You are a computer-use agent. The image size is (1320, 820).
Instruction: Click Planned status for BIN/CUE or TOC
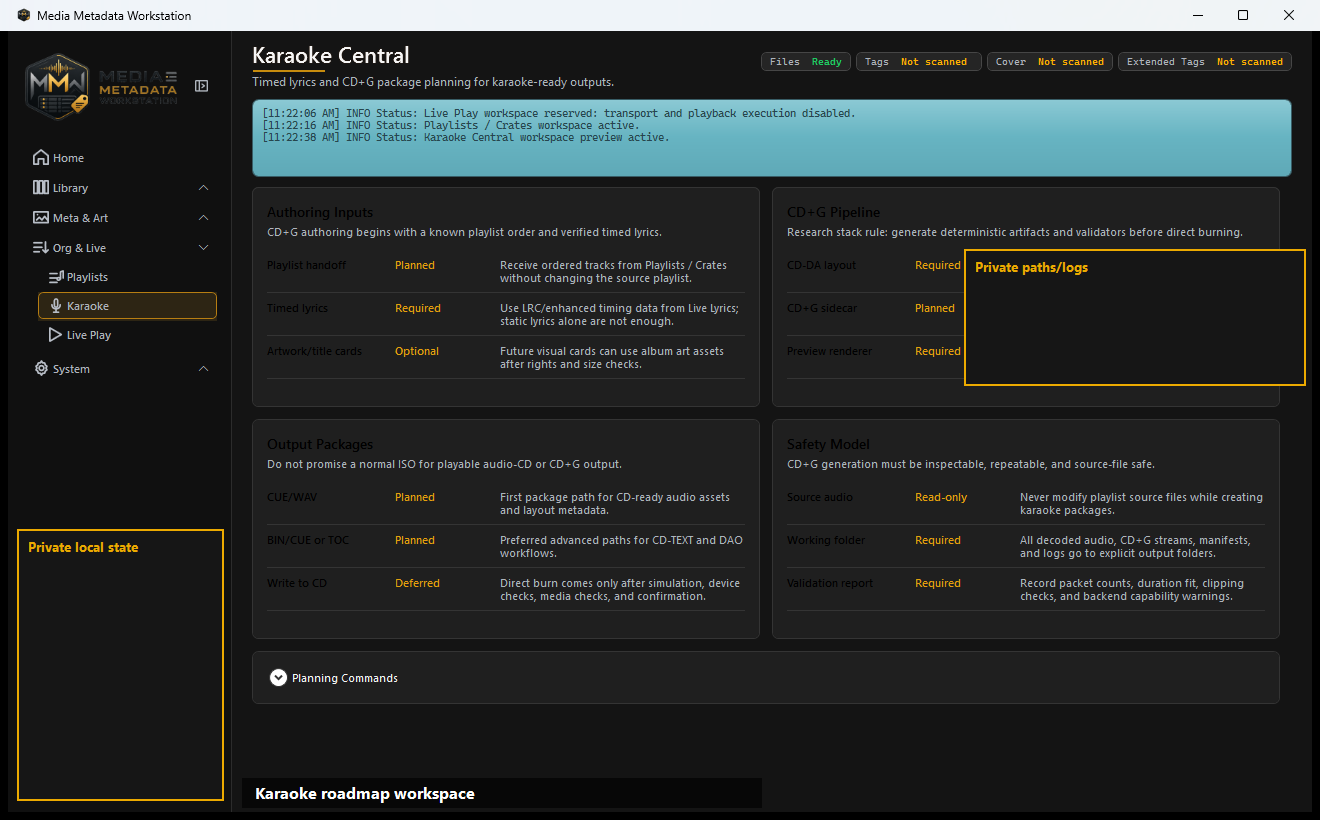pos(415,540)
